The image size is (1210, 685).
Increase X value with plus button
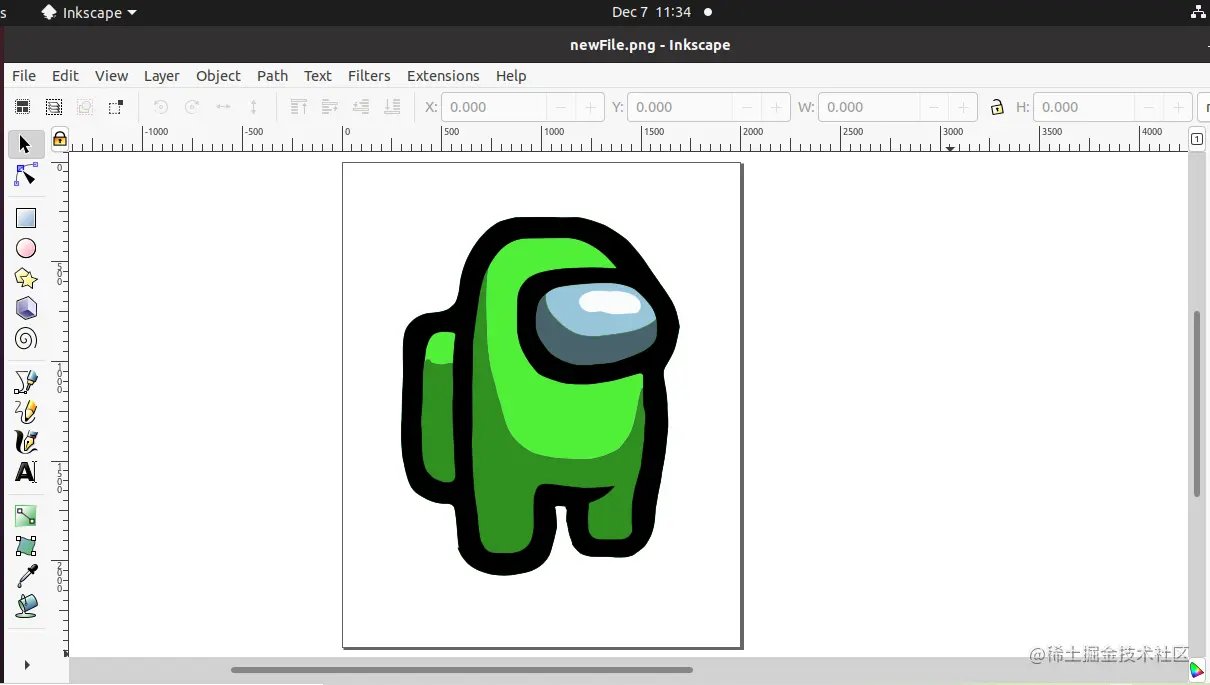590,107
